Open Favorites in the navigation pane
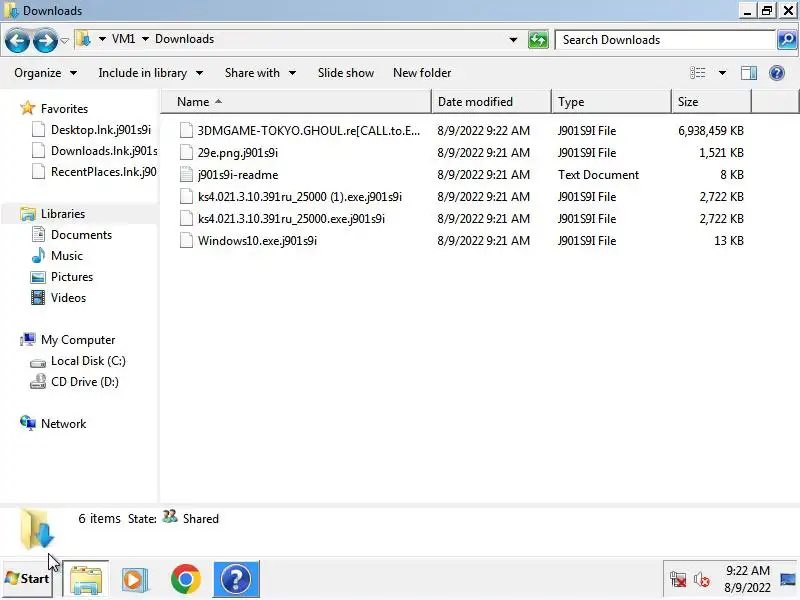Screen dimensions: 800x600 coord(64,109)
